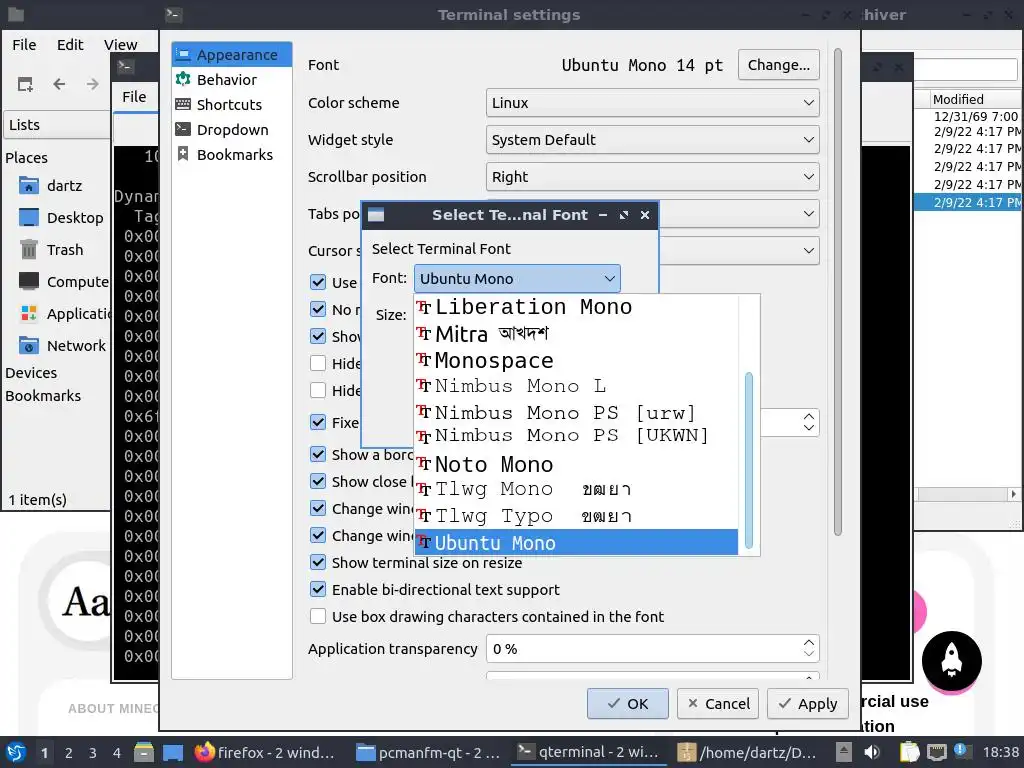Open the Lubuntu start menu

point(16,752)
